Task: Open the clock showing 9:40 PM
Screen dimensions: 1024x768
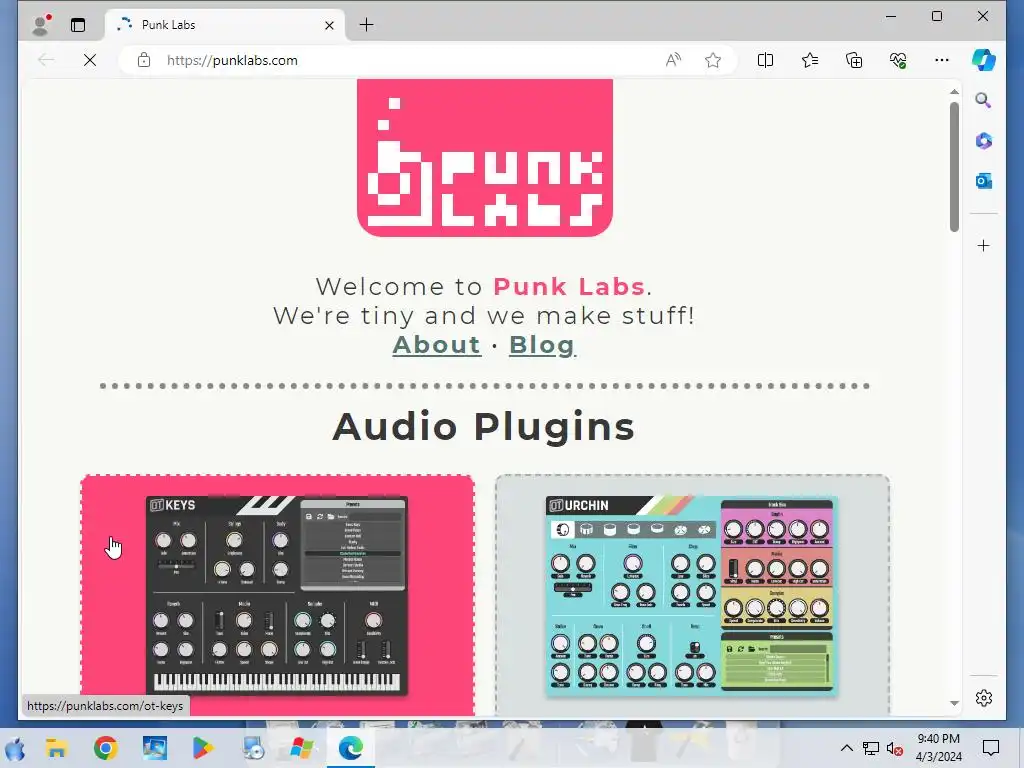Action: [x=938, y=748]
